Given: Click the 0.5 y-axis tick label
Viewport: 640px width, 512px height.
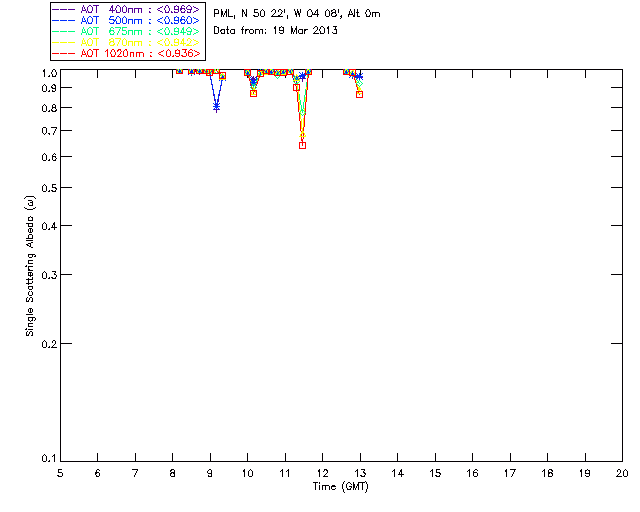Looking at the screenshot, I should pos(49,188).
